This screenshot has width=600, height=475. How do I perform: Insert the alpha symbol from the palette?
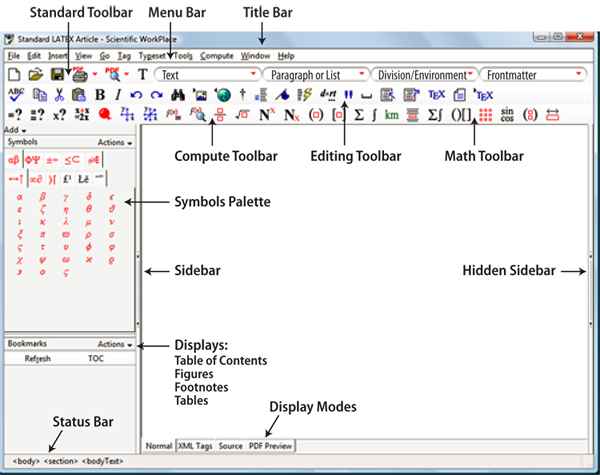click(19, 196)
